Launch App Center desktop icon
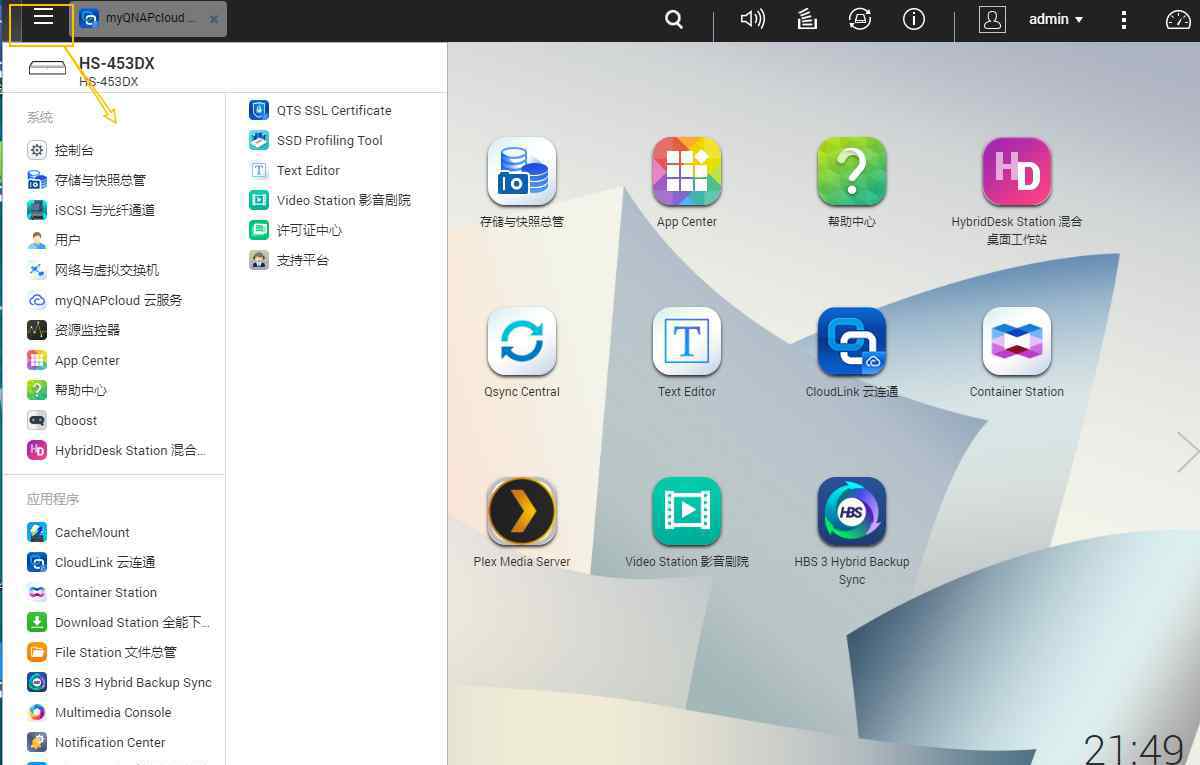 tap(687, 172)
